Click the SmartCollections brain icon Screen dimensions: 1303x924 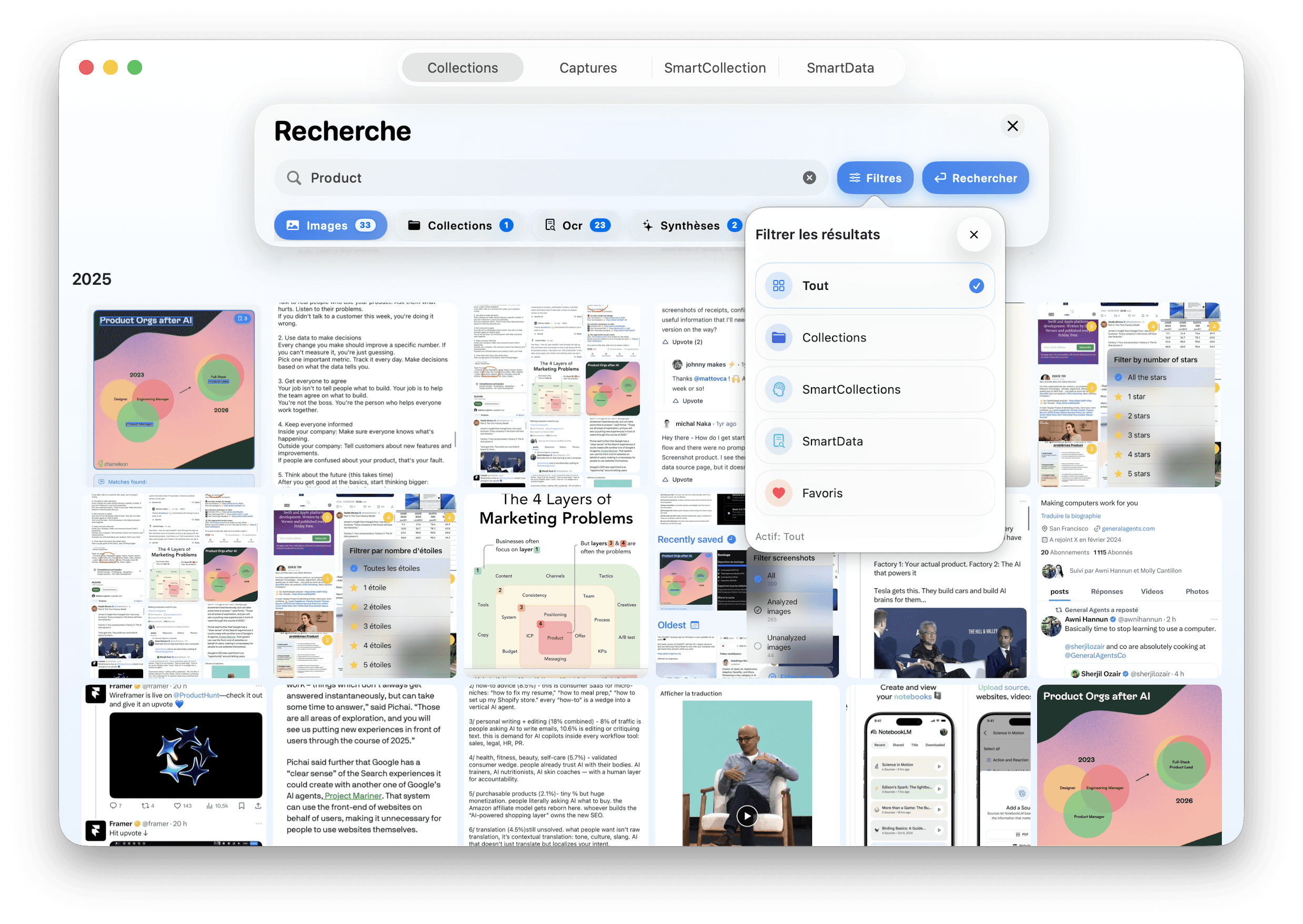coord(778,390)
